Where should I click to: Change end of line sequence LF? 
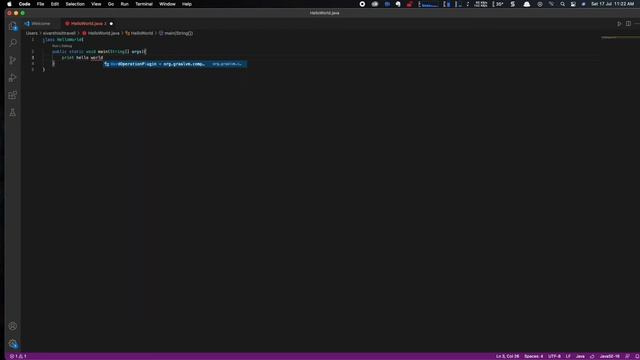click(x=568, y=356)
